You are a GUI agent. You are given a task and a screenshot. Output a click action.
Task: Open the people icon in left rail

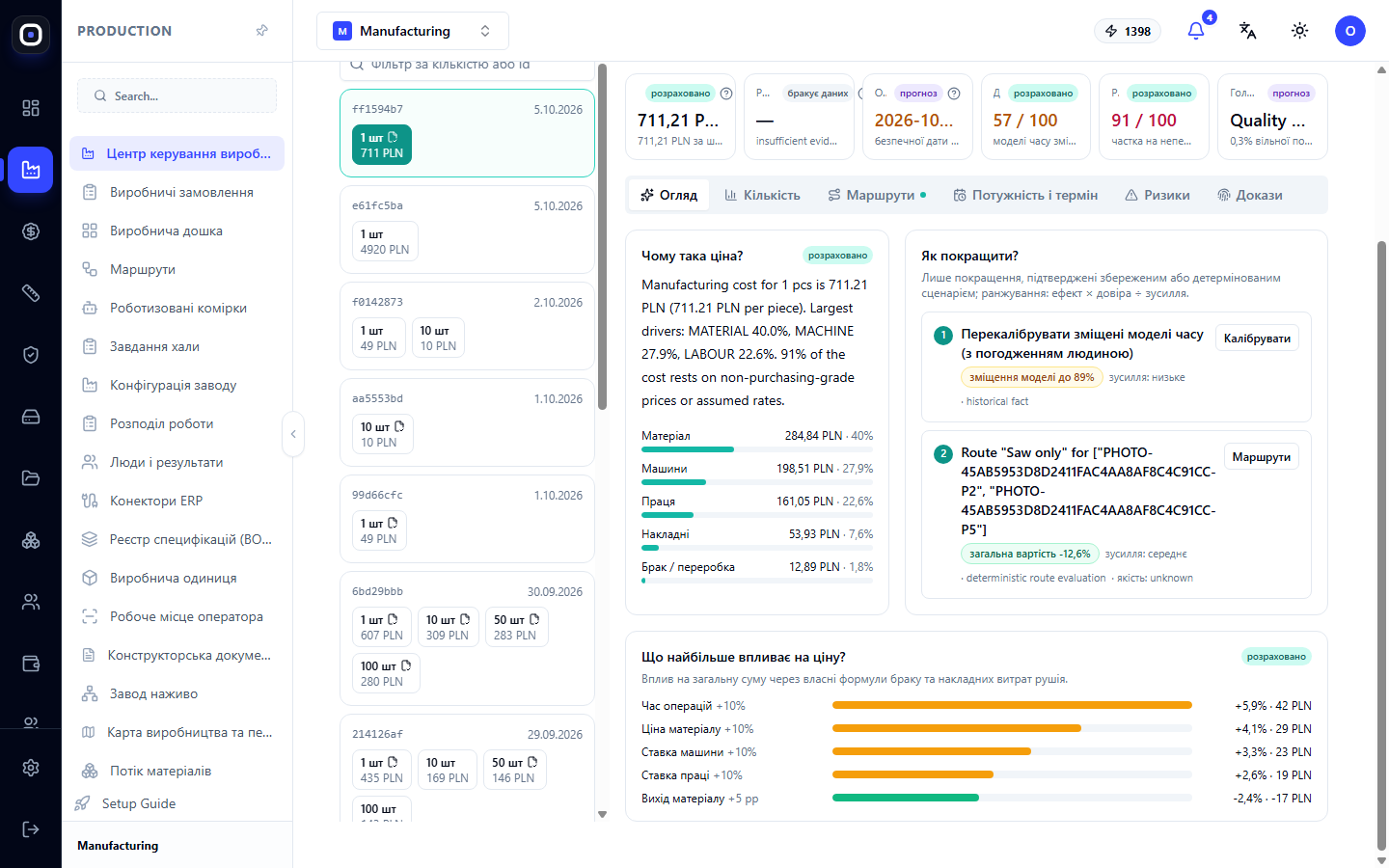point(31,602)
